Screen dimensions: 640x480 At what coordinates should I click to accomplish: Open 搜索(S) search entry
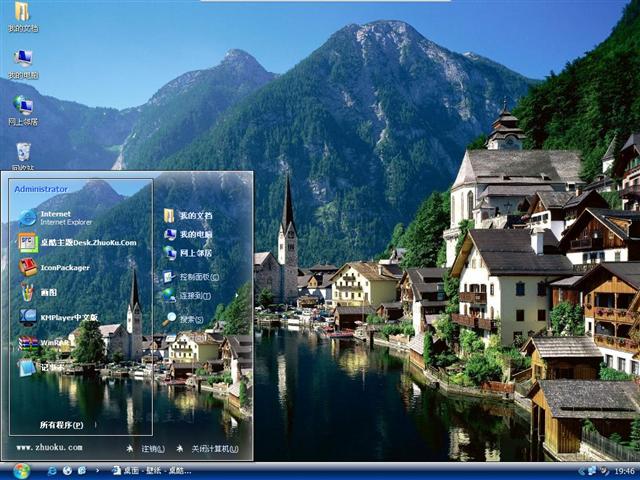tap(183, 319)
